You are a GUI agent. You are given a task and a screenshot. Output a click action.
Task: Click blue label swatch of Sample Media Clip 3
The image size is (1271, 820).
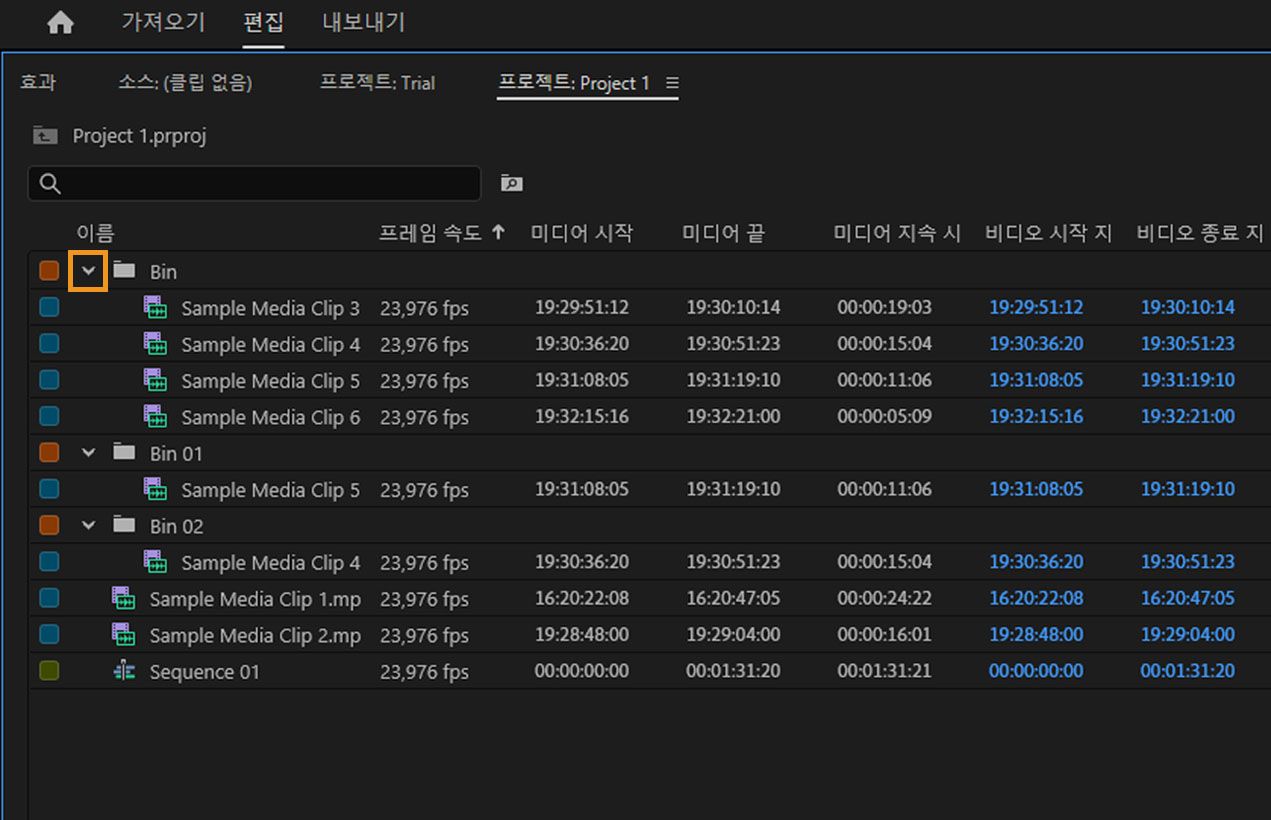tap(49, 307)
